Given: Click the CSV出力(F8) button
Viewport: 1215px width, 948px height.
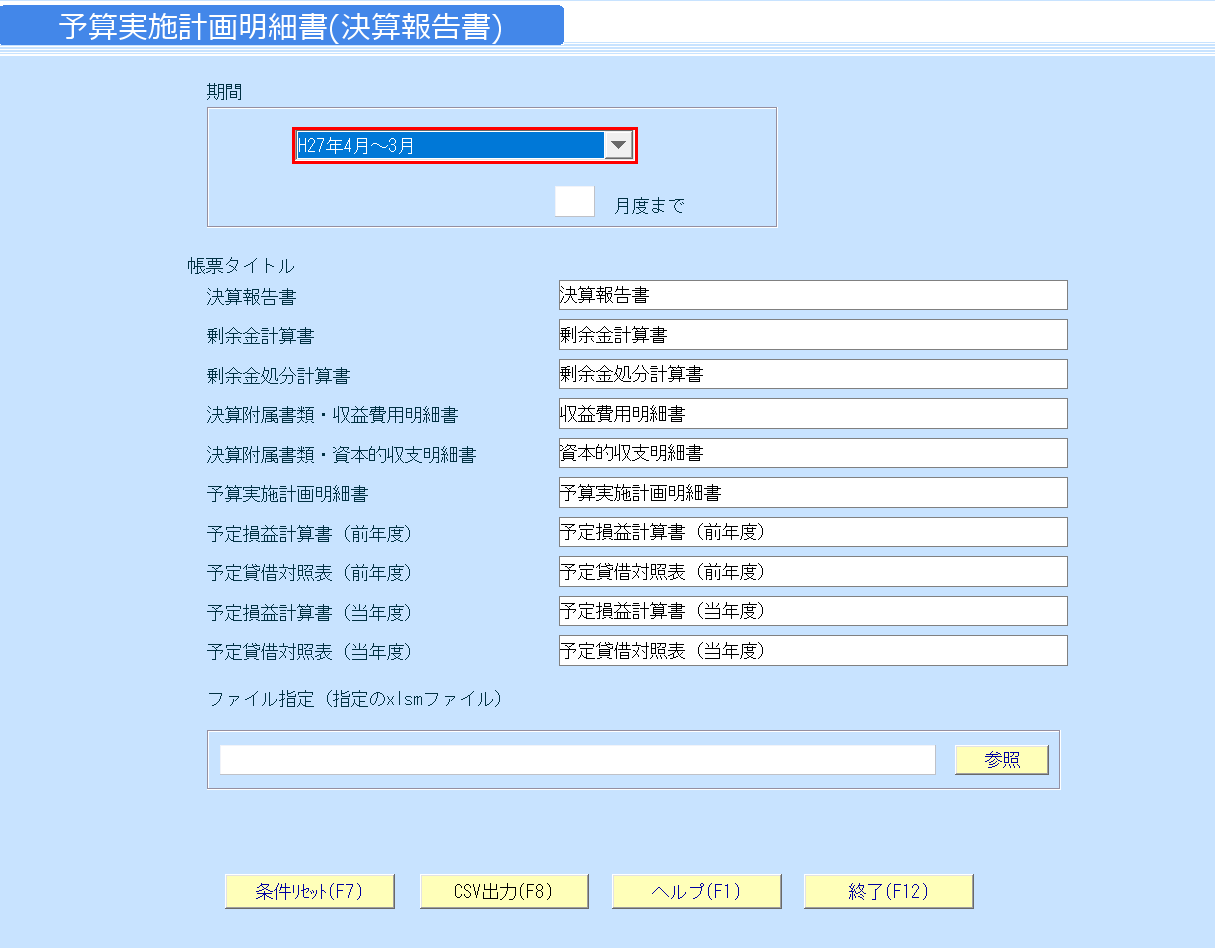Looking at the screenshot, I should pyautogui.click(x=504, y=891).
